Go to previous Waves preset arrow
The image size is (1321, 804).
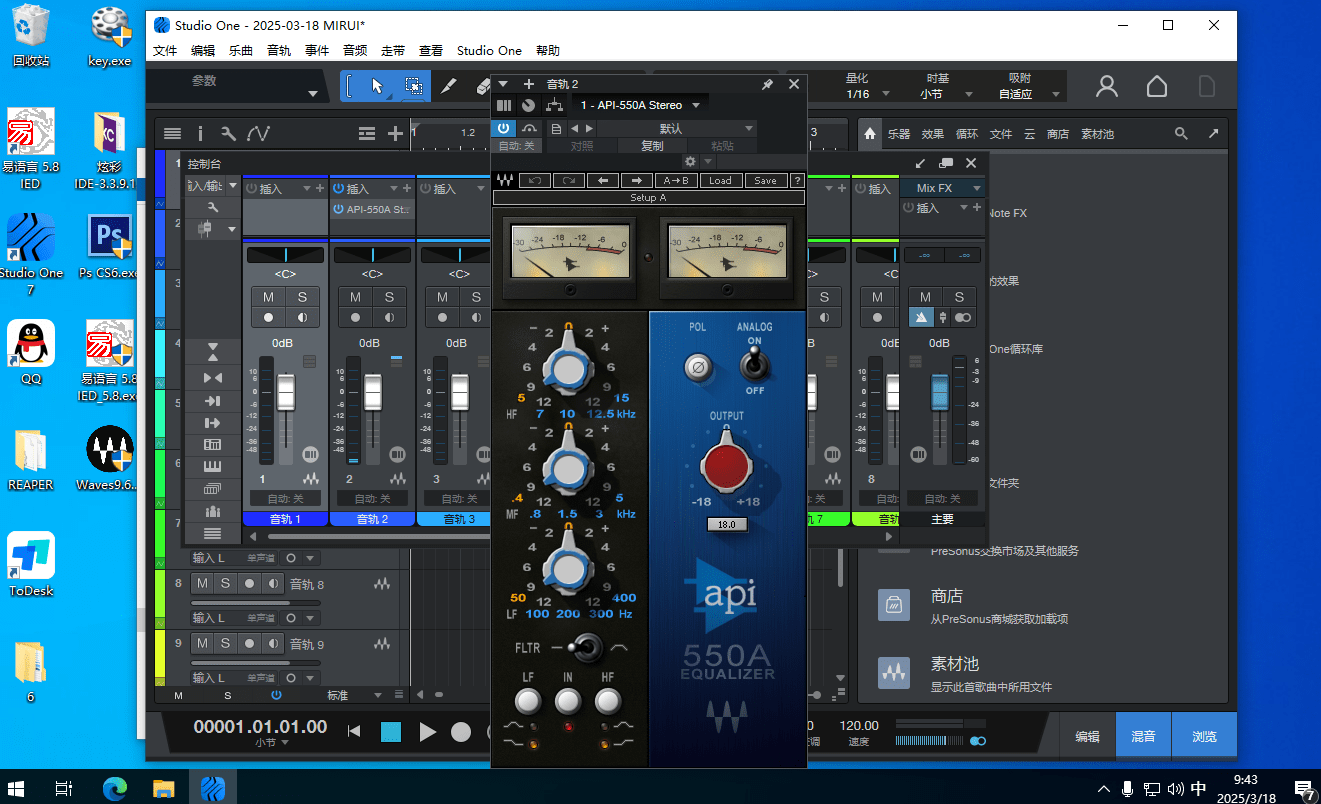click(603, 181)
